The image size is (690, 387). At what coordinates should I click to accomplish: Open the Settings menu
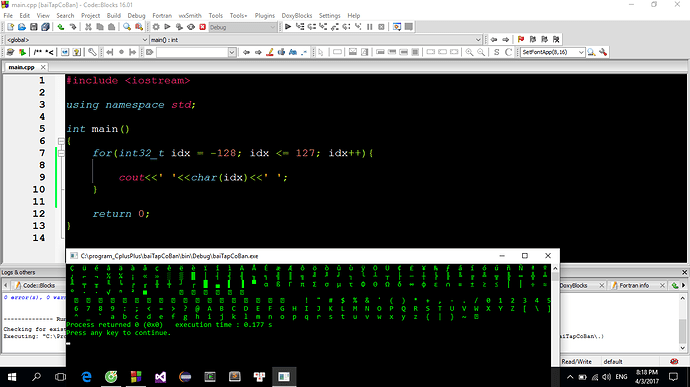point(330,15)
